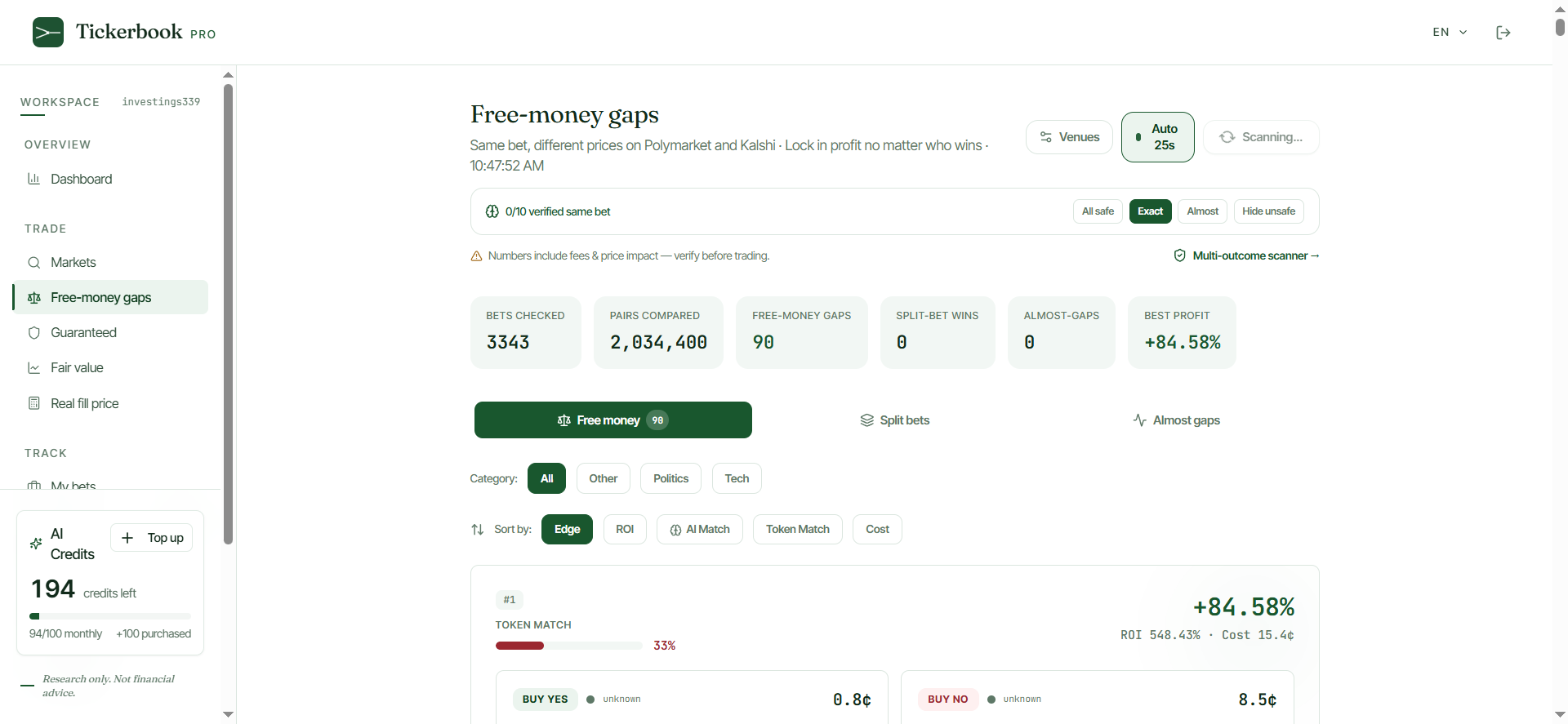Screen dimensions: 1568x724
Task: Sort results by Edge
Action: tap(568, 530)
